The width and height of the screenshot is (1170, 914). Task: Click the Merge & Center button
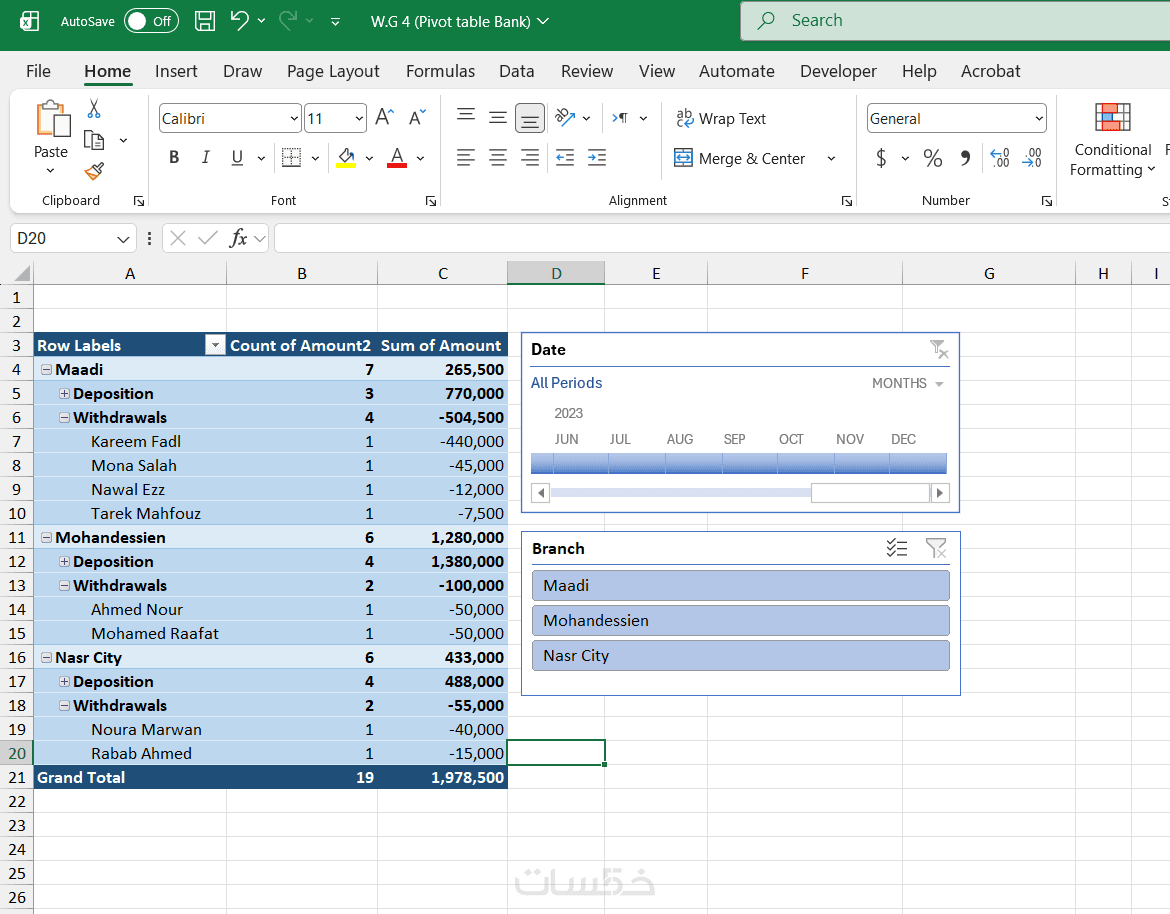(740, 158)
